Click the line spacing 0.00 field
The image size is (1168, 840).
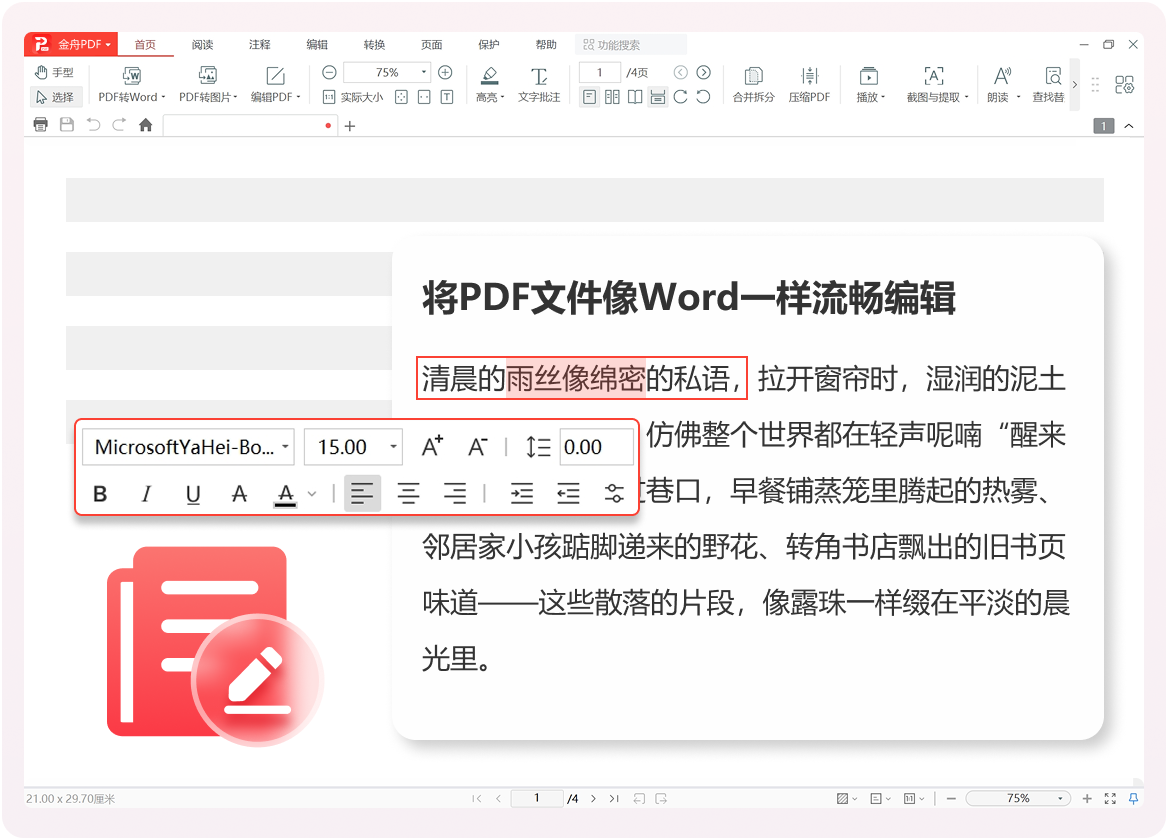click(x=597, y=447)
